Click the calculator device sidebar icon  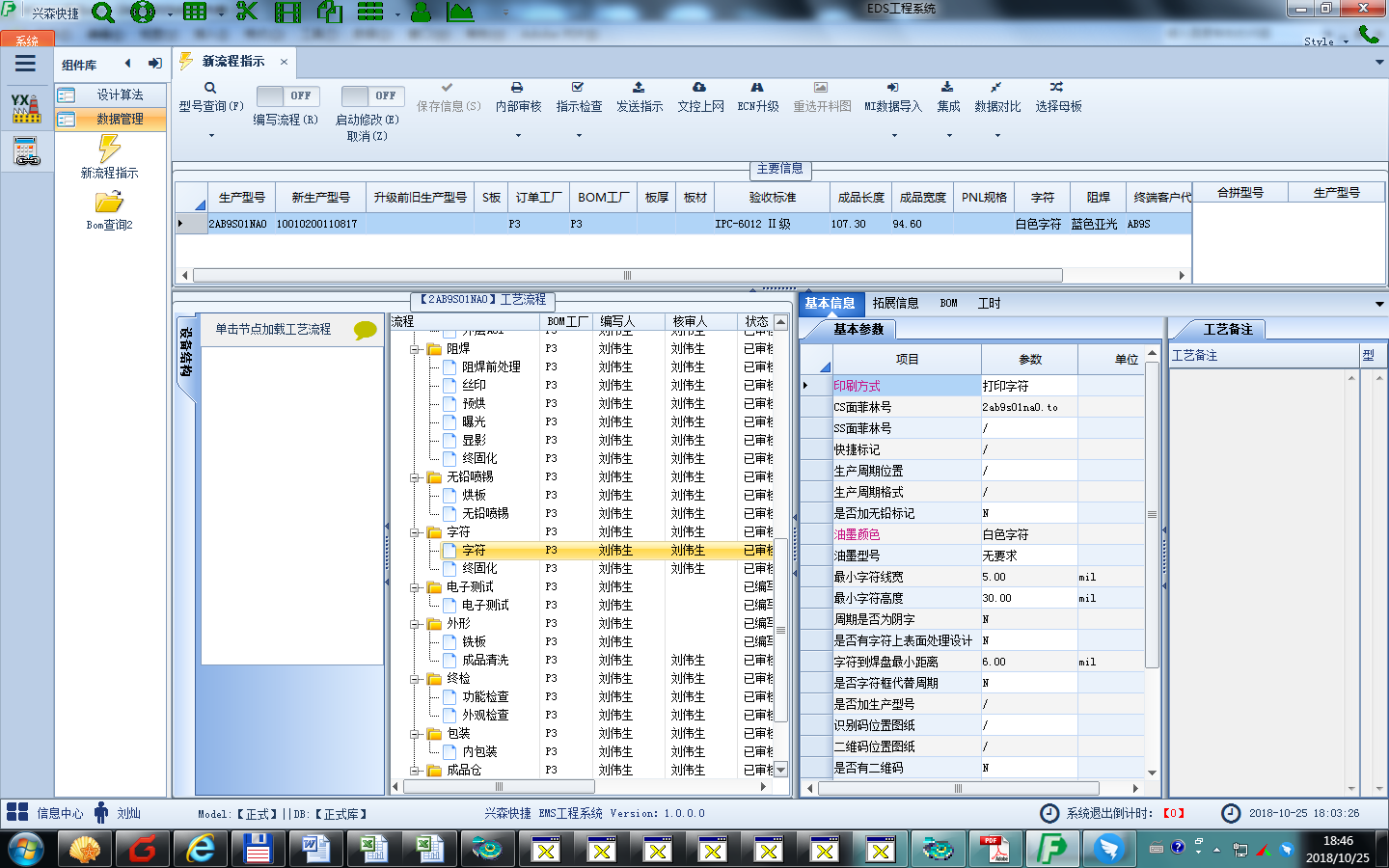[26, 151]
